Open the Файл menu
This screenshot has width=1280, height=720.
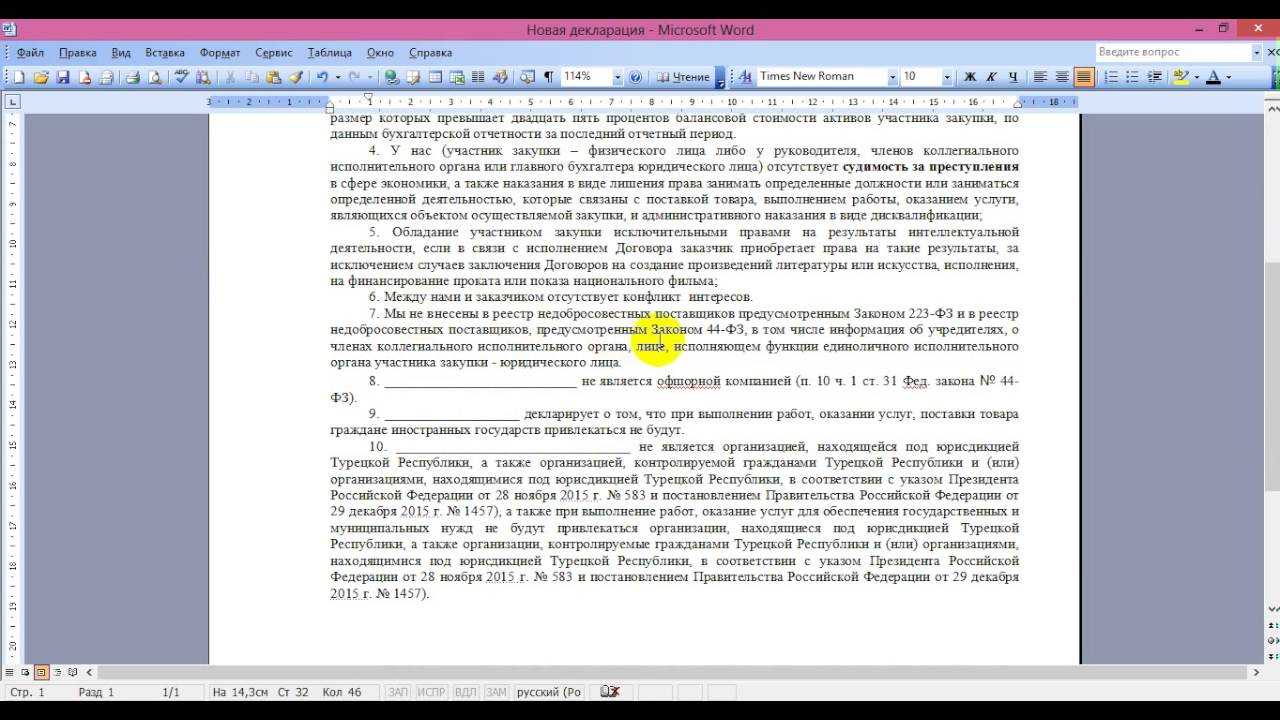click(x=30, y=52)
